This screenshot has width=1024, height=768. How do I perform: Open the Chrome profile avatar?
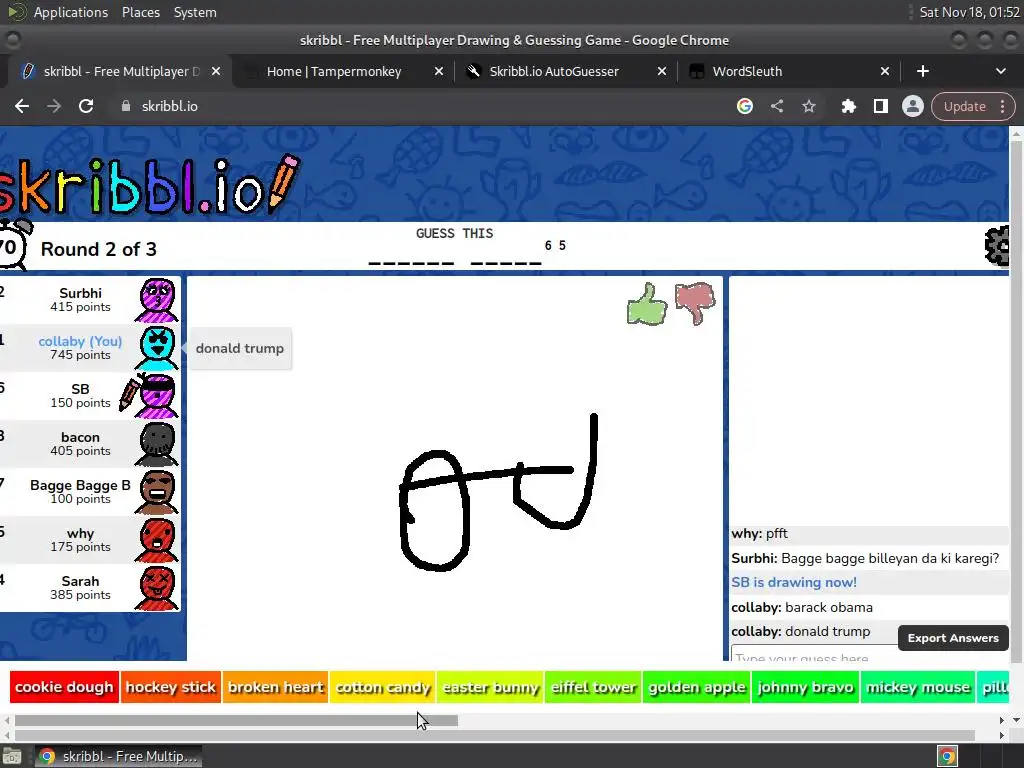point(912,106)
